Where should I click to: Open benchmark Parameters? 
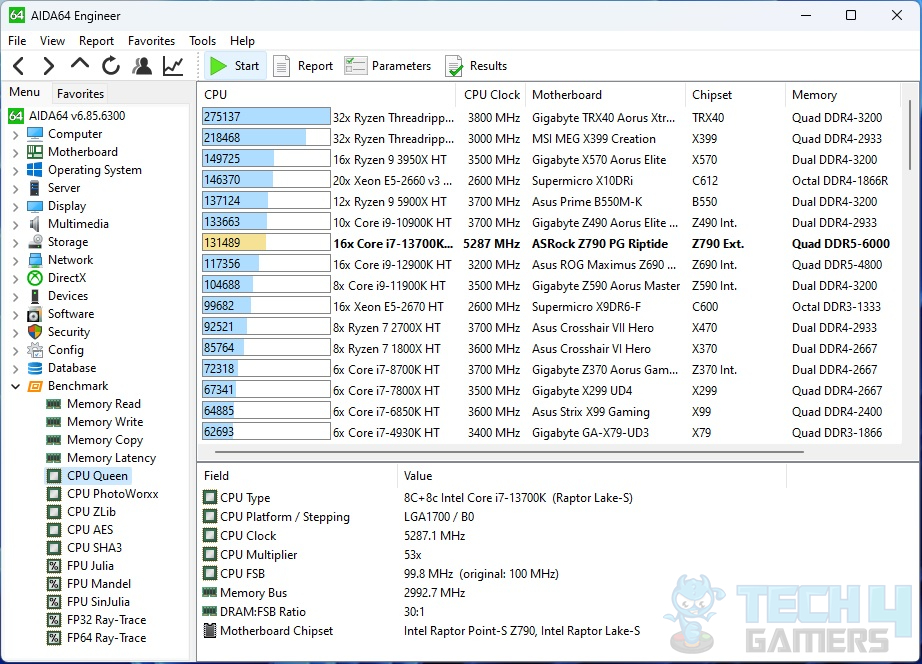[x=387, y=66]
